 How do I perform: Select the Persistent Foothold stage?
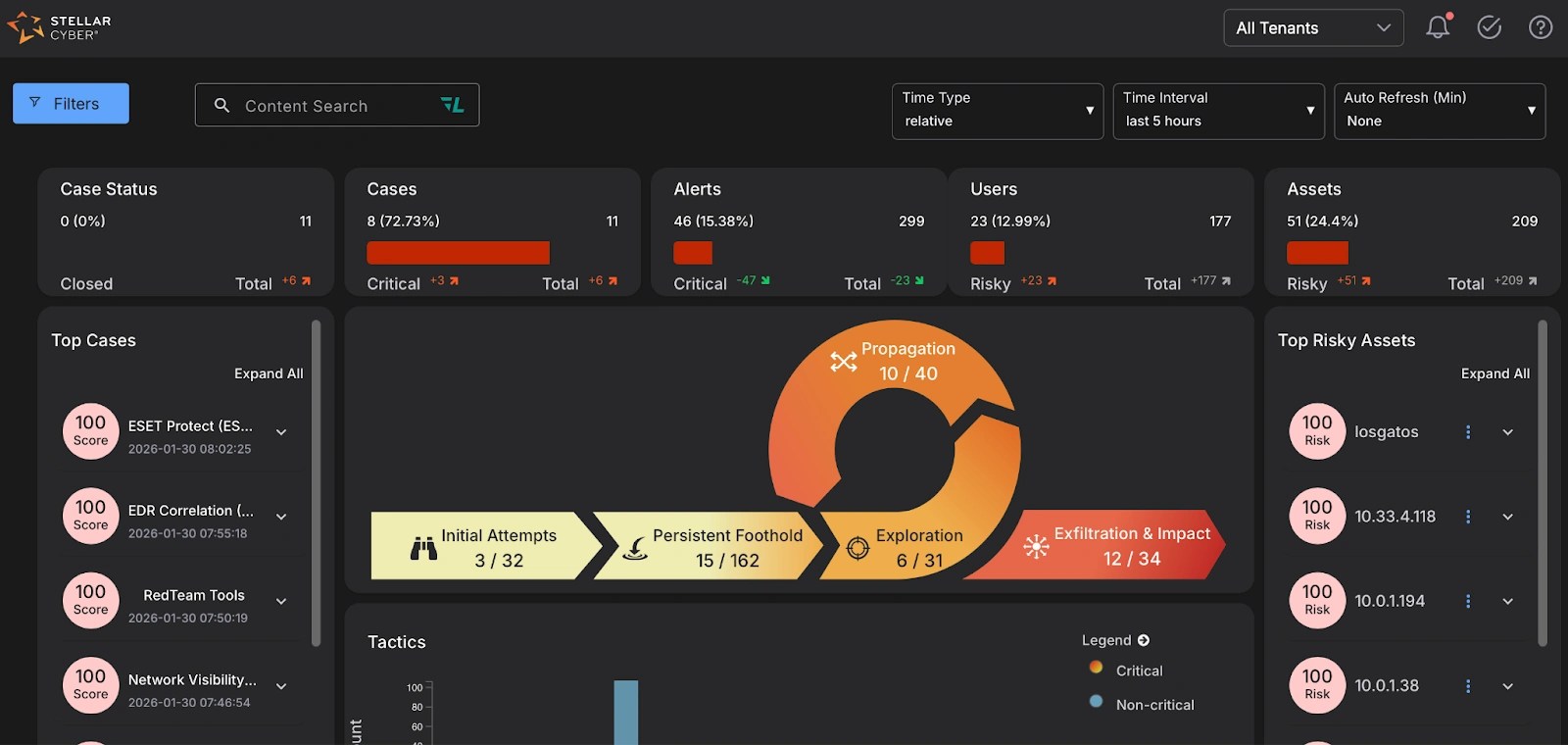tap(712, 546)
